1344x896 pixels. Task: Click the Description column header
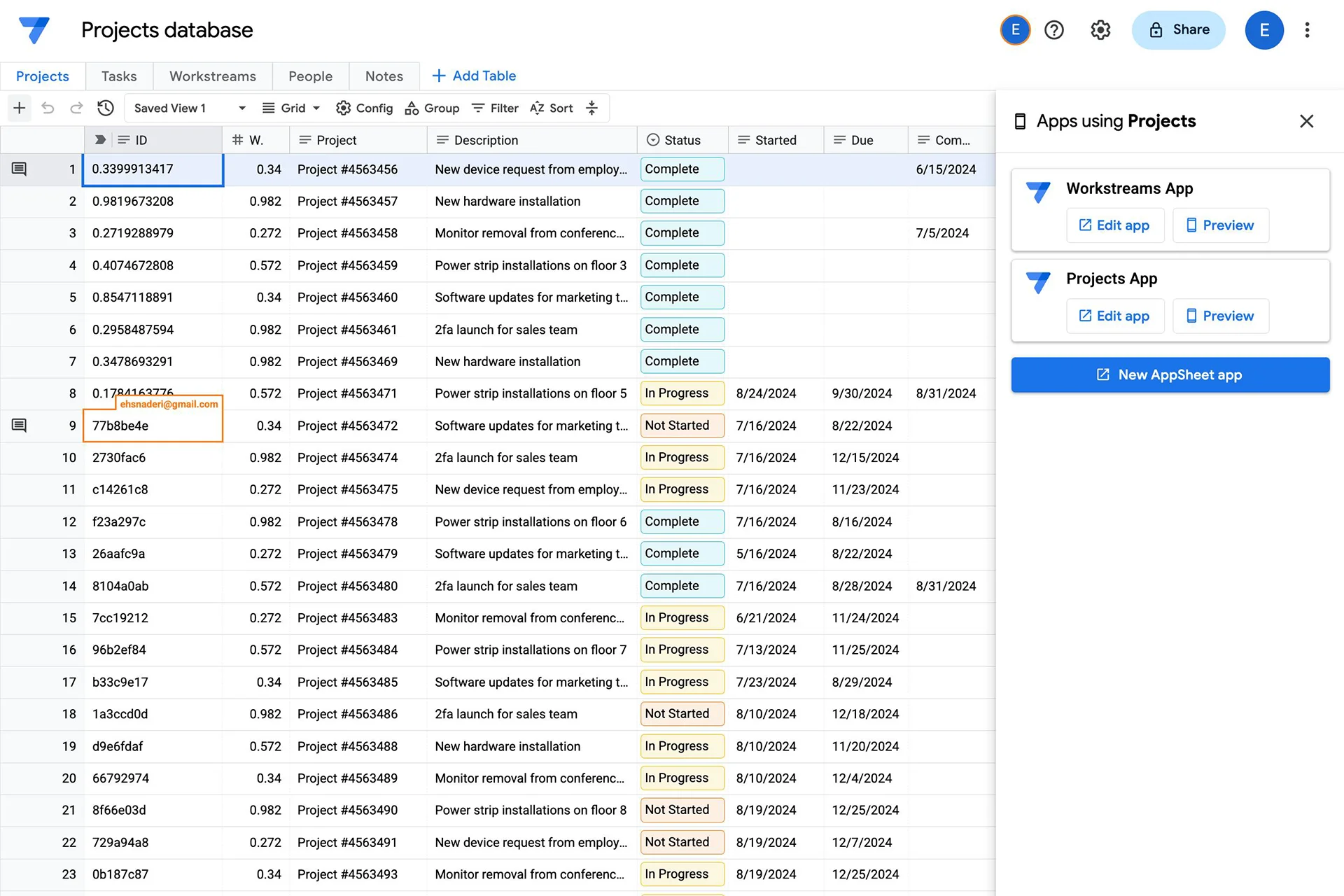(x=532, y=140)
